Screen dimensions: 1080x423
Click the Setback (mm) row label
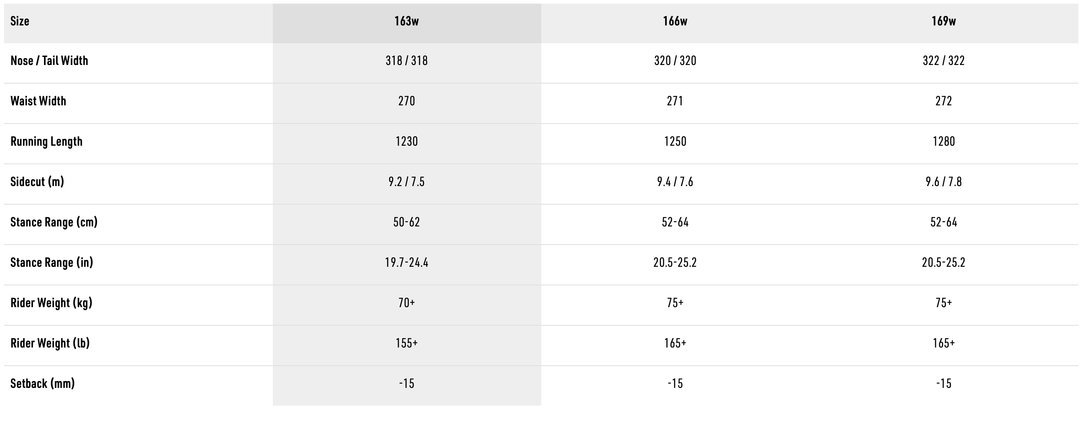click(x=42, y=383)
